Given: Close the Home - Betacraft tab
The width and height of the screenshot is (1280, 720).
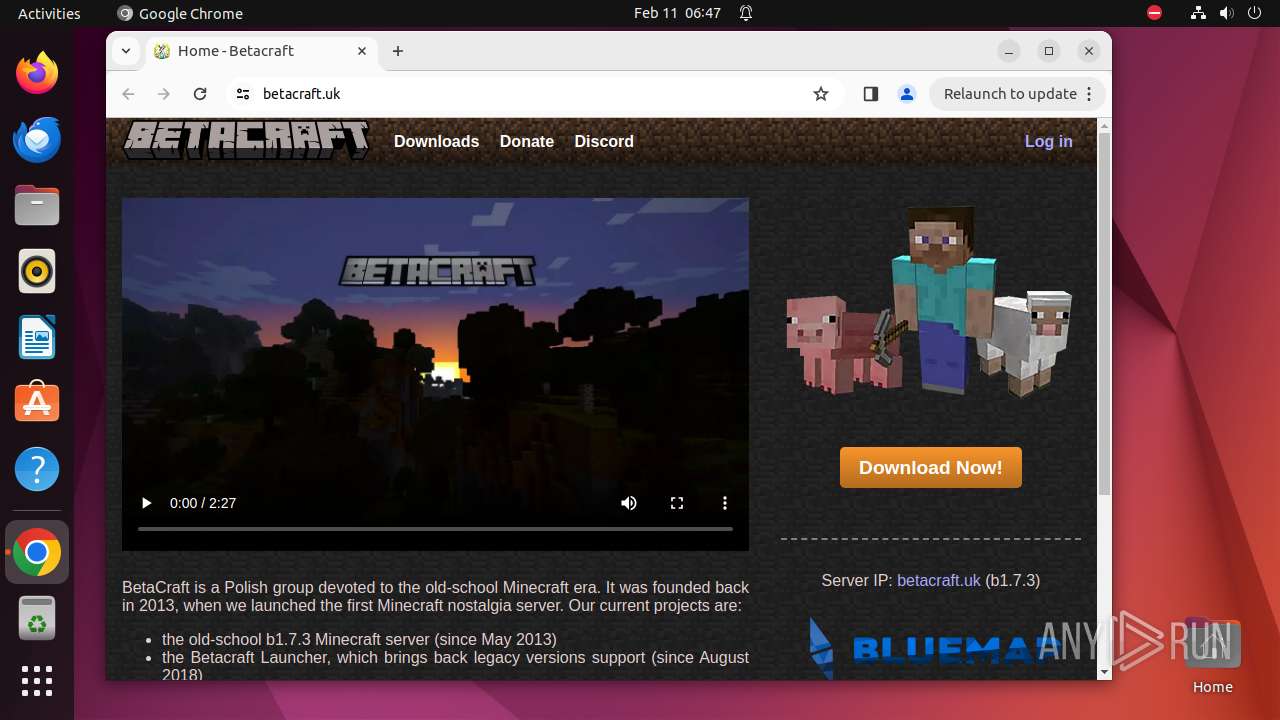Looking at the screenshot, I should 362,51.
